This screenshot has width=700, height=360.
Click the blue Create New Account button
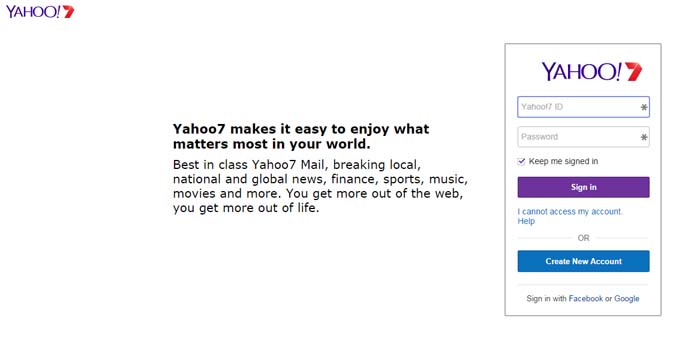click(x=583, y=261)
